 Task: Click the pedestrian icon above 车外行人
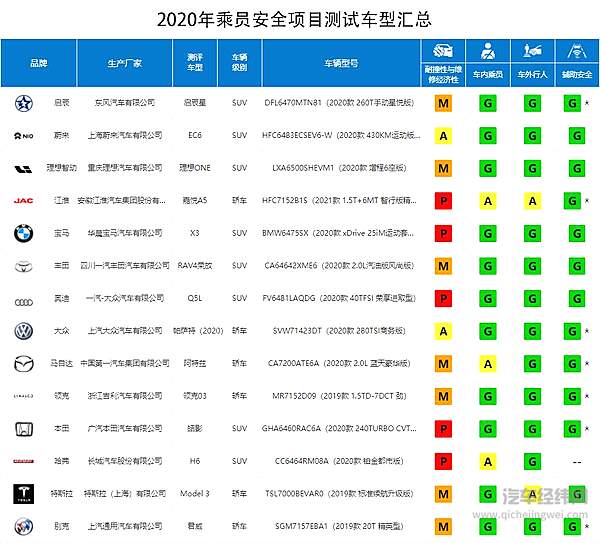(532, 51)
